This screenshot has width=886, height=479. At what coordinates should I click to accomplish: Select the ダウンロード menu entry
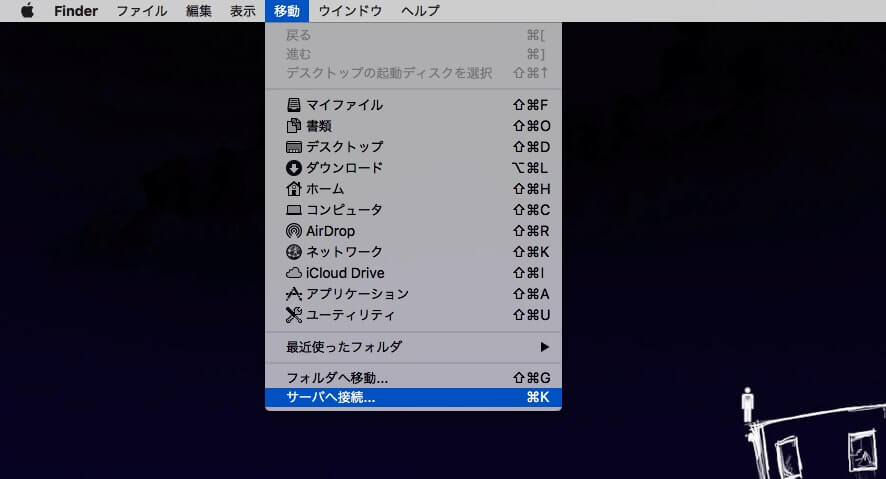tap(413, 168)
